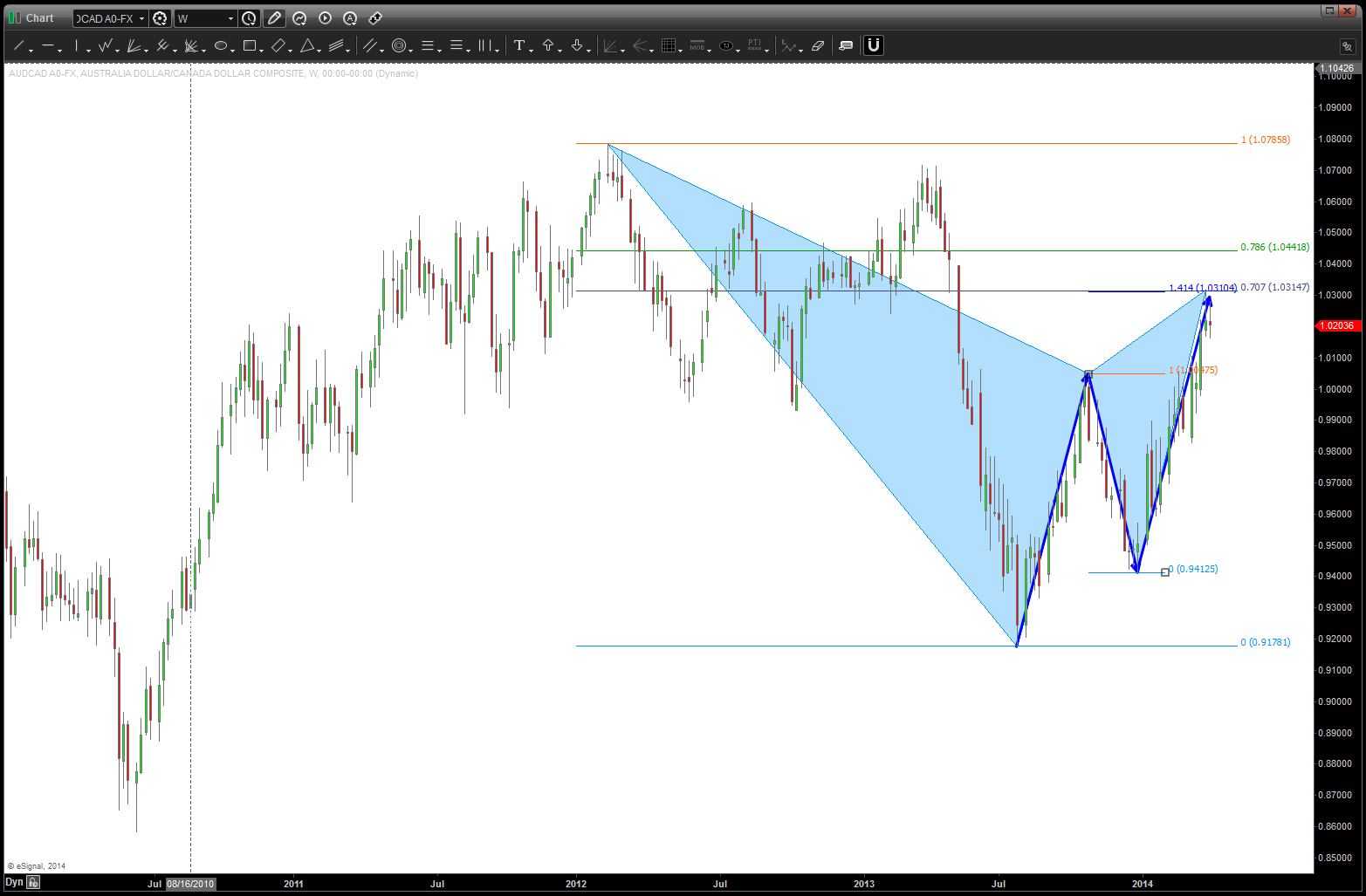This screenshot has width=1366, height=896.
Task: Expand the MOB tool dropdown arrow
Action: pos(710,50)
